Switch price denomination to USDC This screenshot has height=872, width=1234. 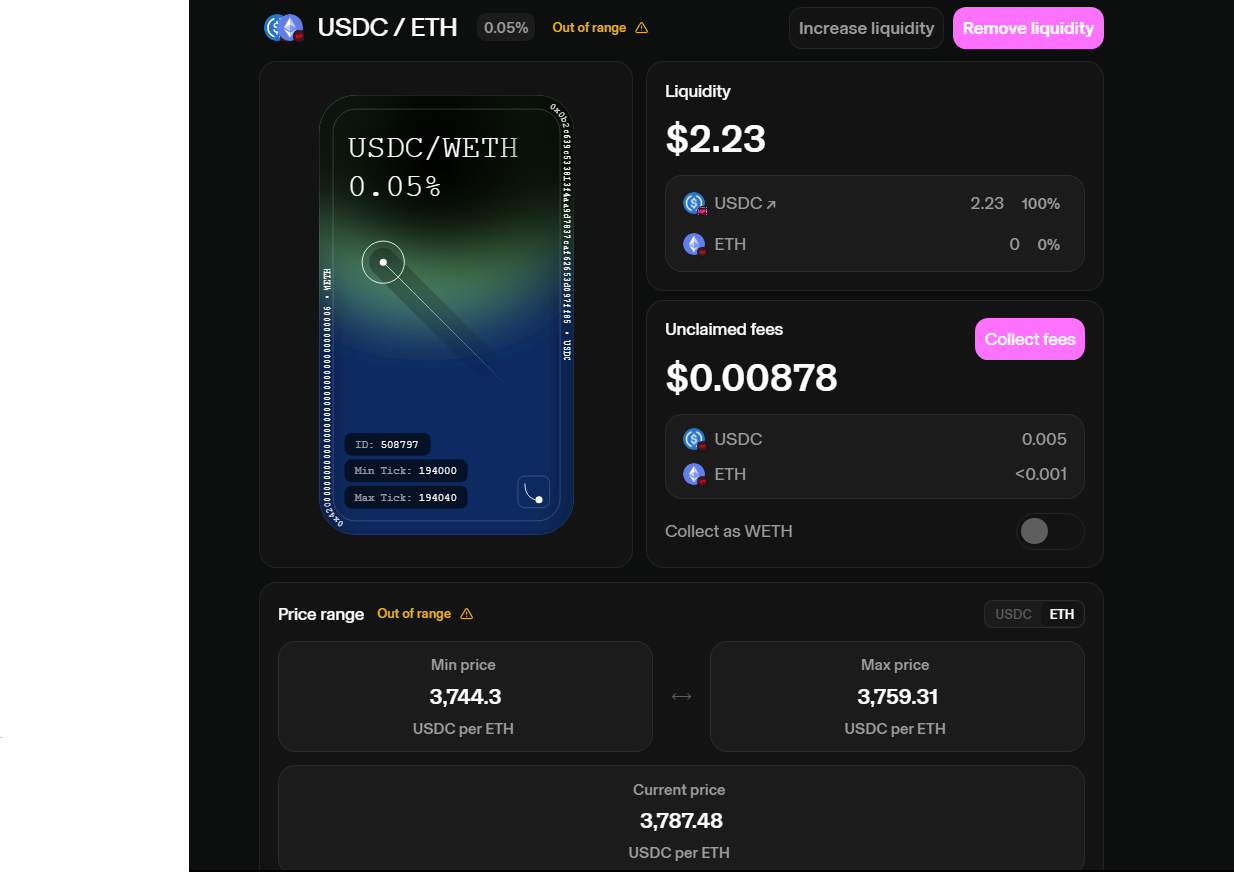[1011, 614]
